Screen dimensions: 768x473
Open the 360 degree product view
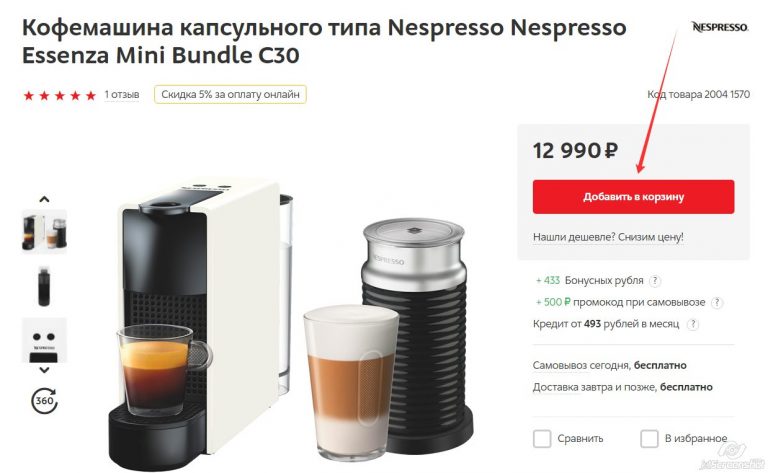44,400
